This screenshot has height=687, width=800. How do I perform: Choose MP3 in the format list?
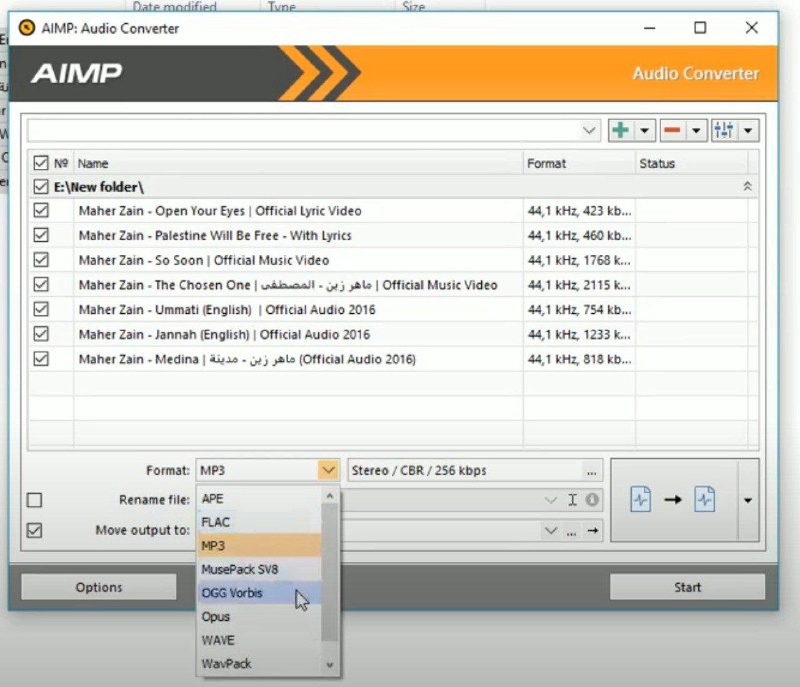(x=260, y=546)
